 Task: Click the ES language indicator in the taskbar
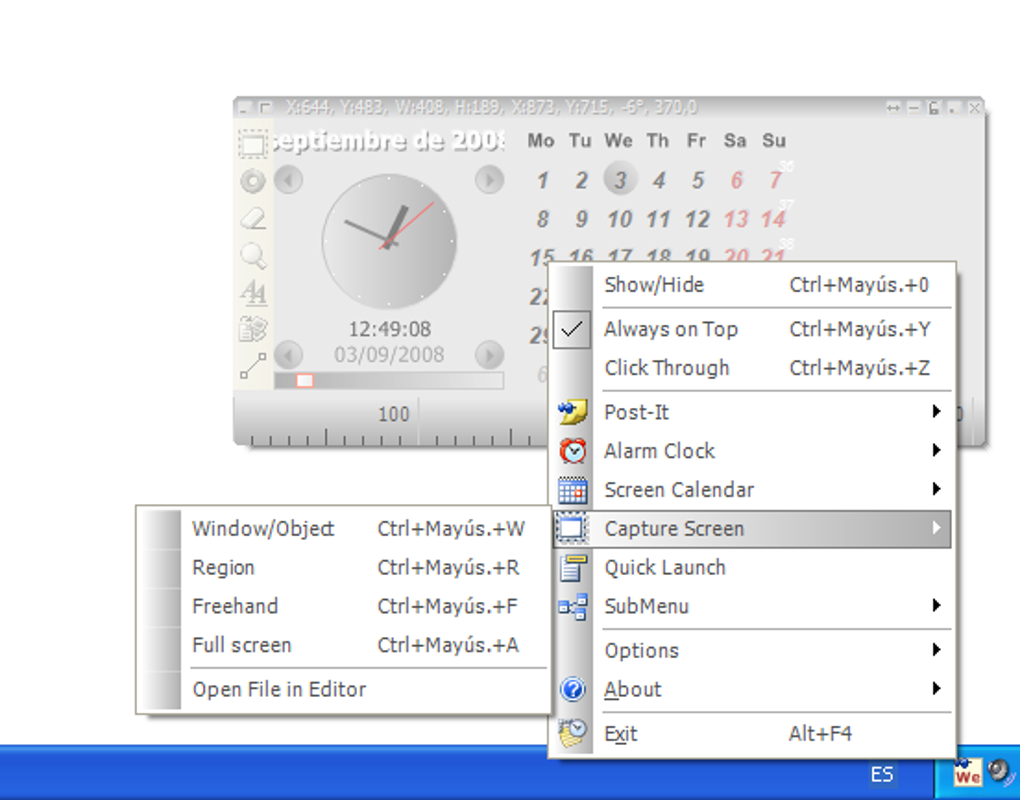[x=881, y=774]
